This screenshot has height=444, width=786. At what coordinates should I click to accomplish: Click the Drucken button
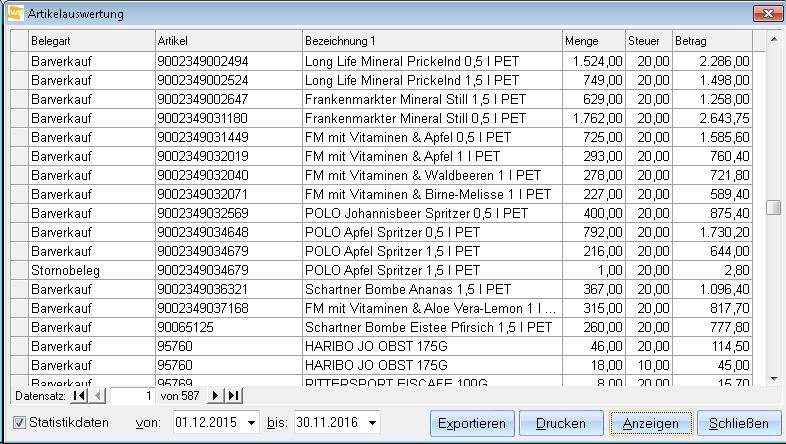coord(561,423)
